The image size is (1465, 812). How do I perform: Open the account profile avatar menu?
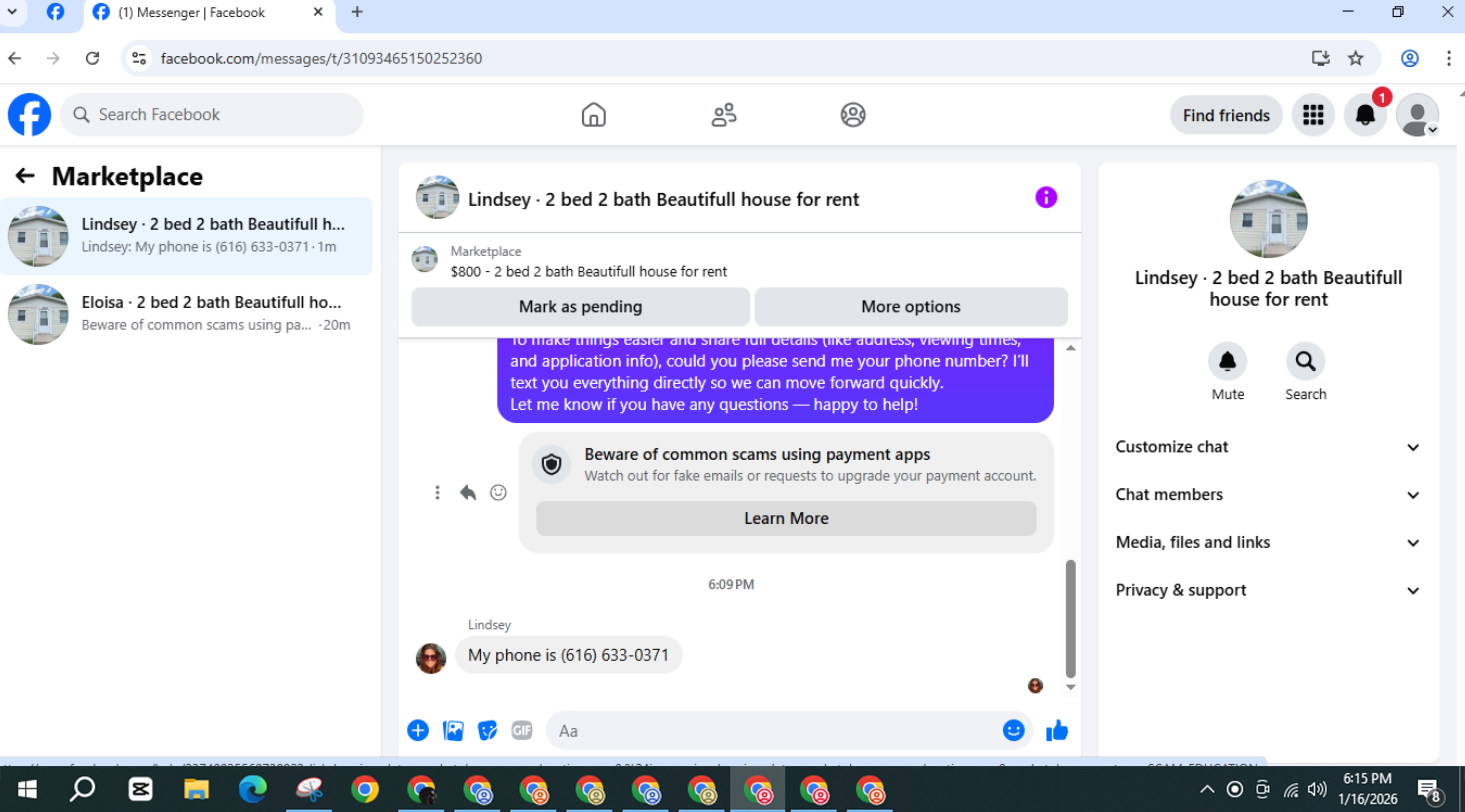coord(1417,115)
